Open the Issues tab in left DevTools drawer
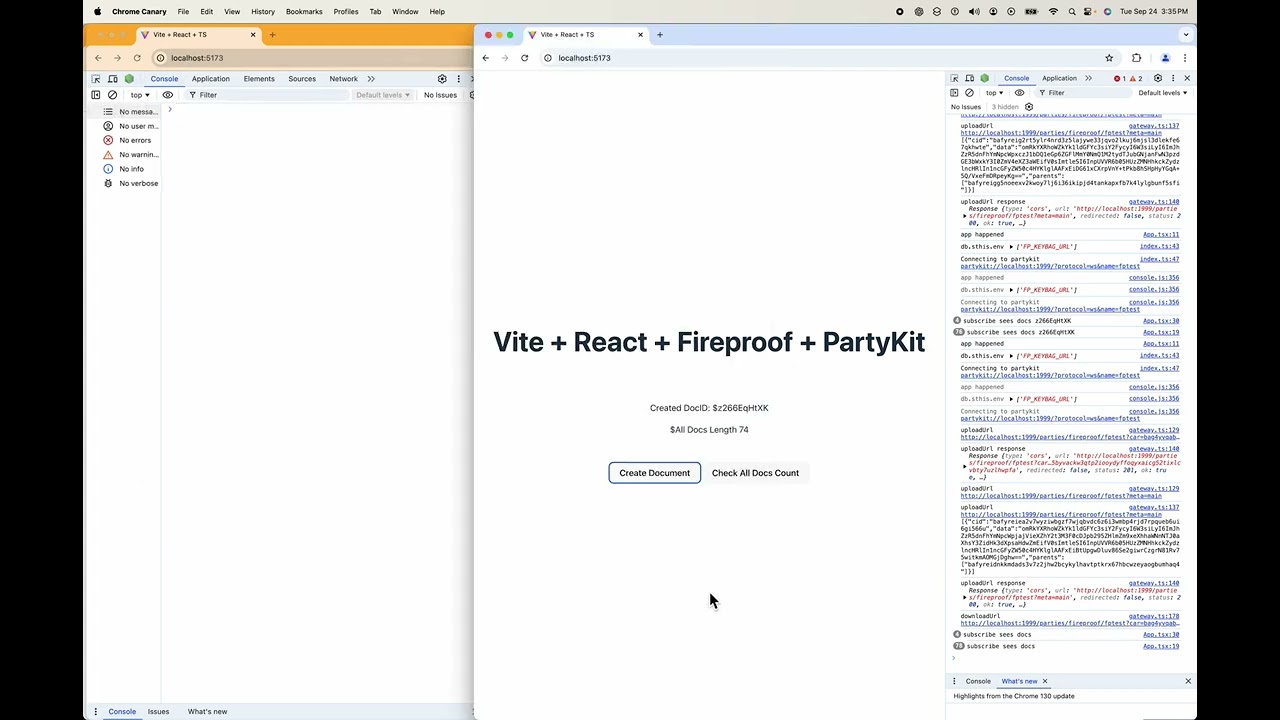 pos(158,712)
